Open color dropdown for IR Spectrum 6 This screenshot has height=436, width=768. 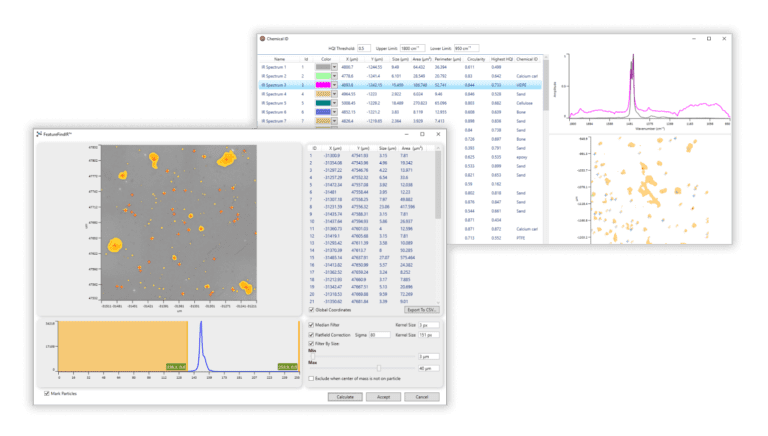tap(335, 112)
